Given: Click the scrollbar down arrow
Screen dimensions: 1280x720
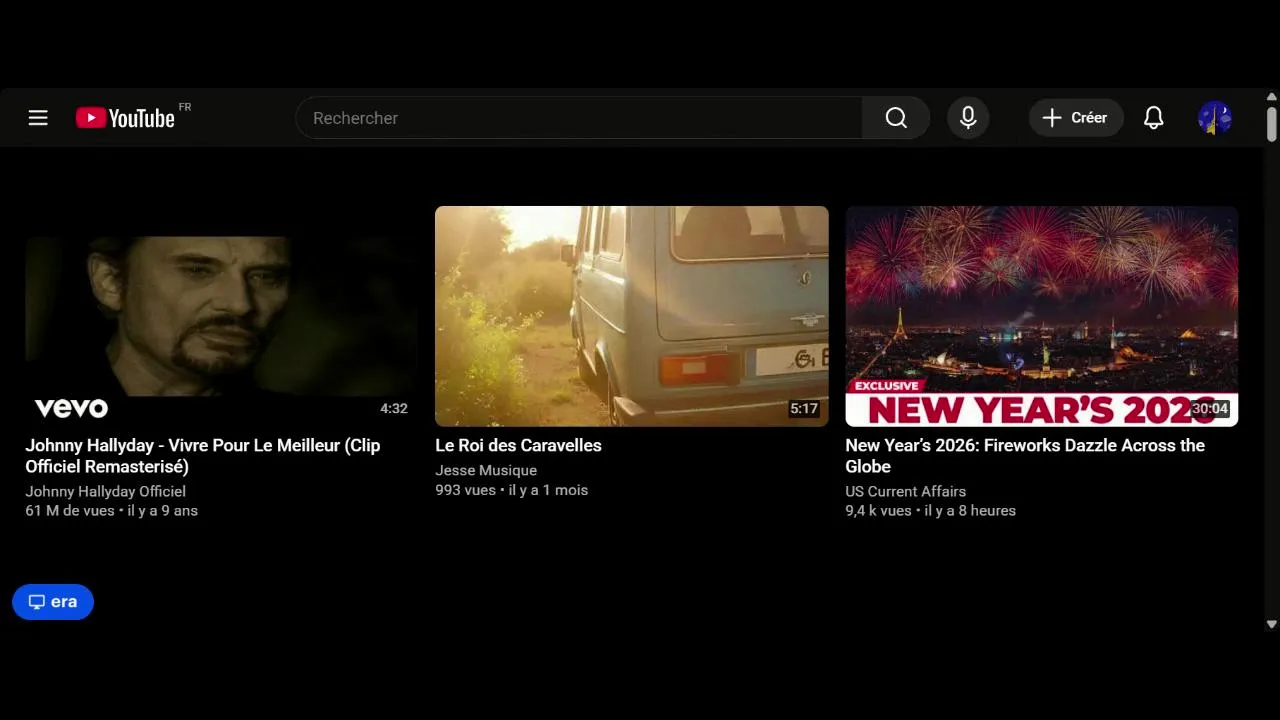Looking at the screenshot, I should click(1272, 624).
